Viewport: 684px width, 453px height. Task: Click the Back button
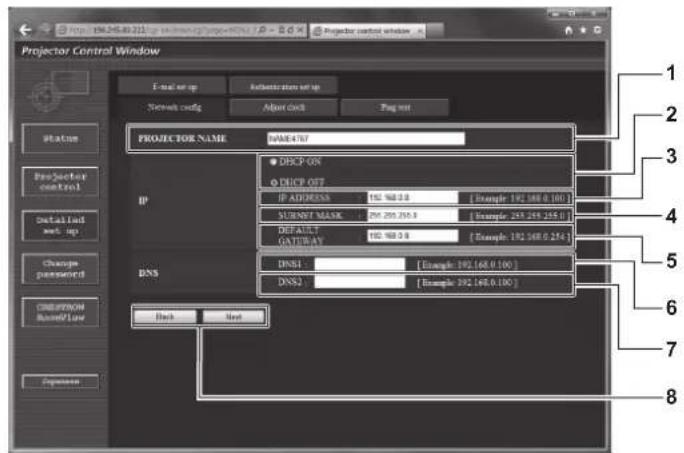pos(165,316)
